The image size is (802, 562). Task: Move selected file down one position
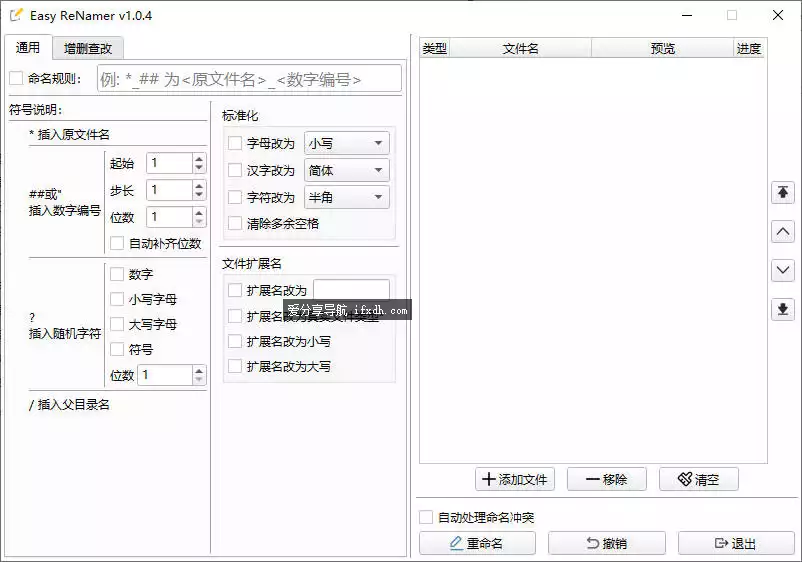783,271
